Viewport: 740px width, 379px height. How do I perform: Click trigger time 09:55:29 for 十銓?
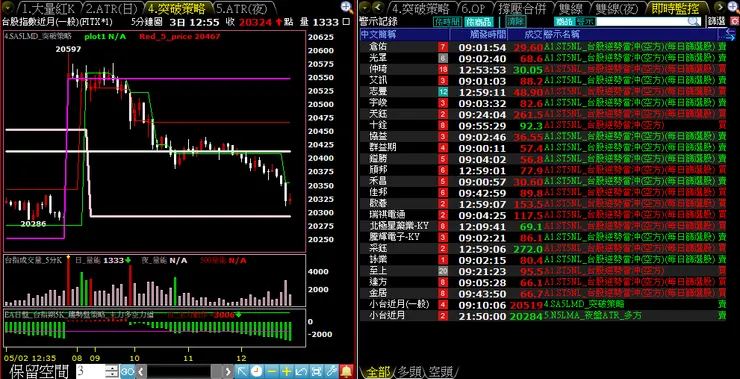(482, 126)
